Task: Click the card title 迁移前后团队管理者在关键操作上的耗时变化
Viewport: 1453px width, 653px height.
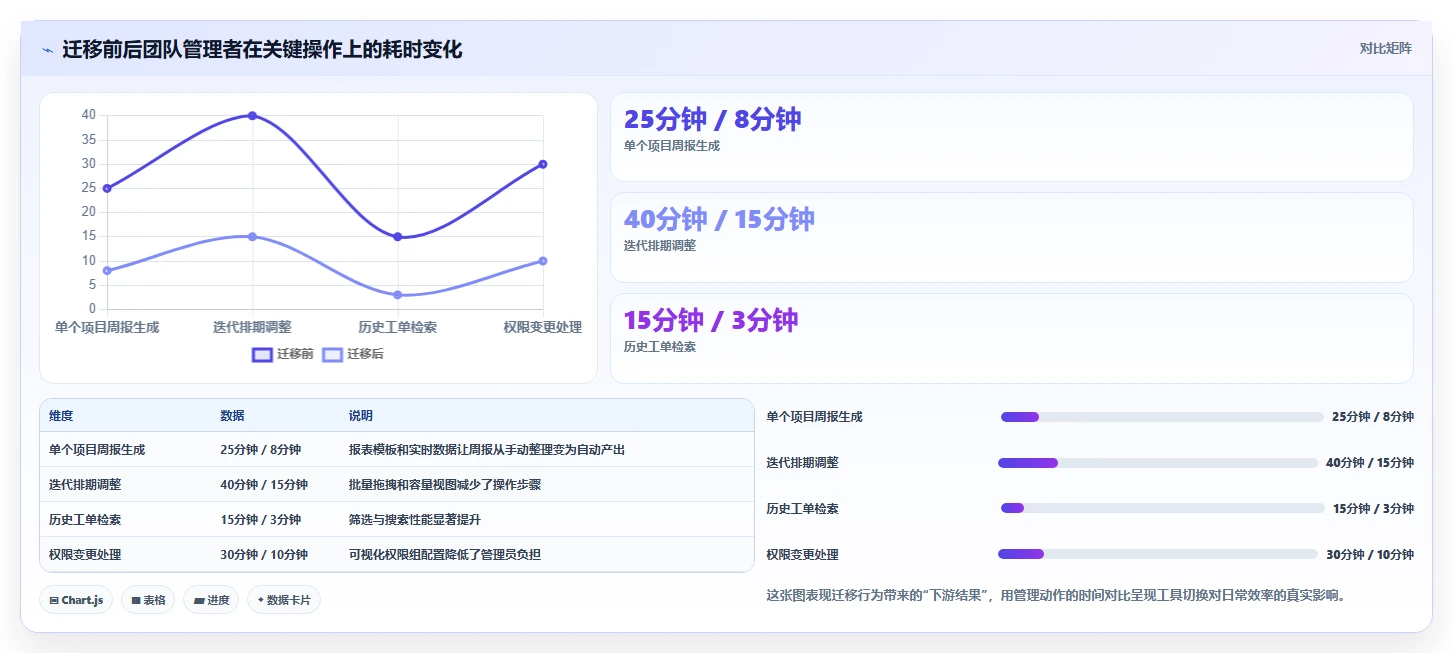Action: click(262, 50)
